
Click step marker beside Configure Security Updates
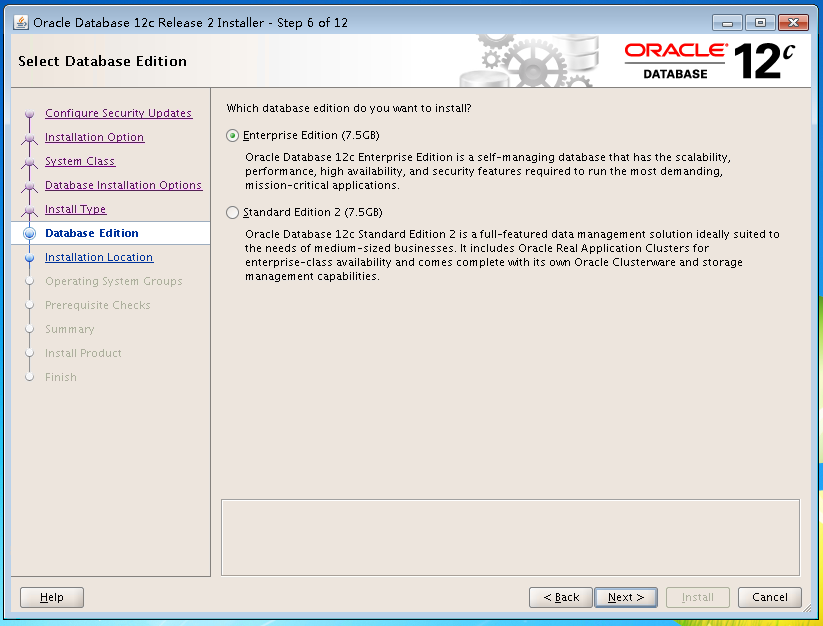29,113
